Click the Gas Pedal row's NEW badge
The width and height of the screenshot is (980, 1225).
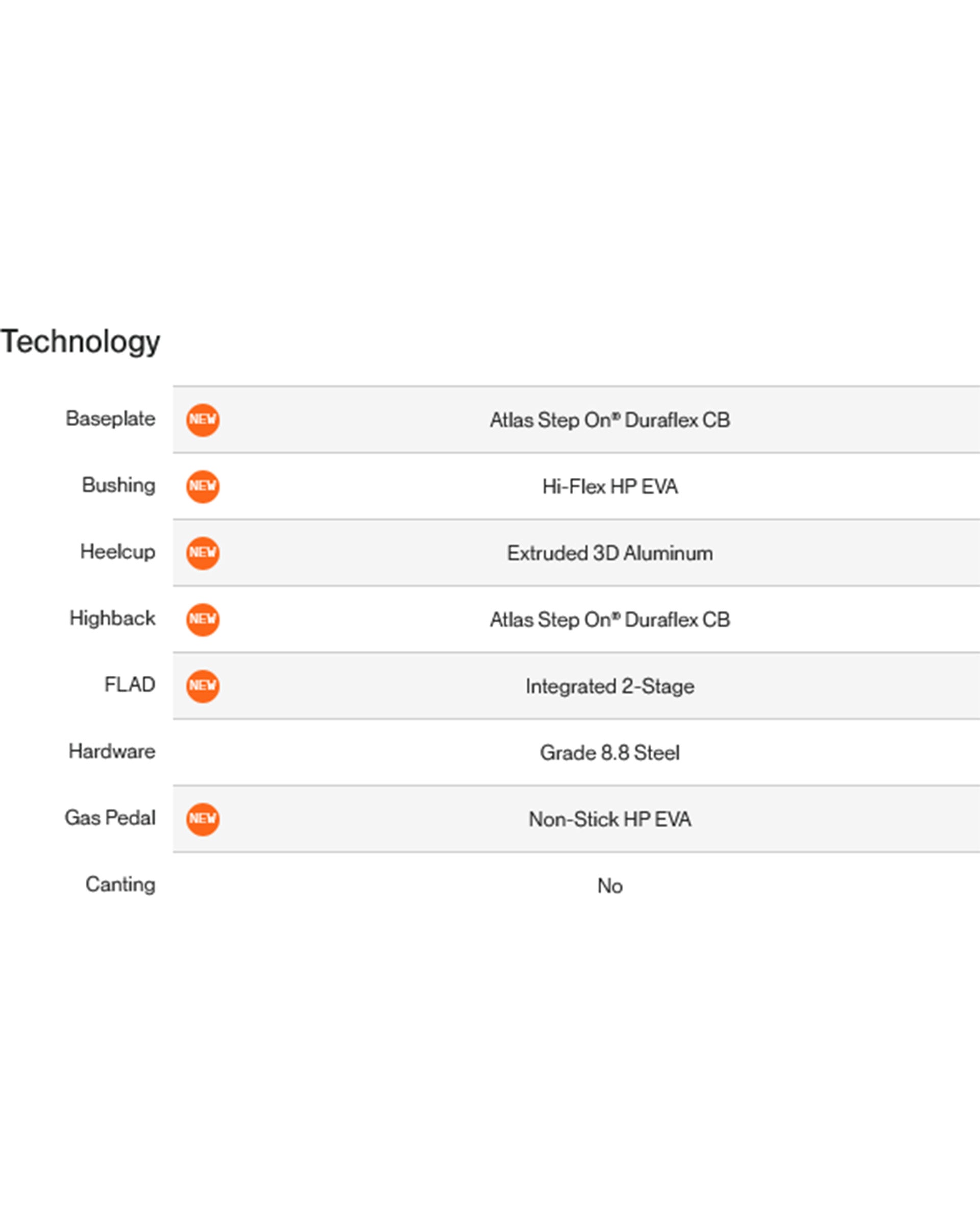point(203,819)
